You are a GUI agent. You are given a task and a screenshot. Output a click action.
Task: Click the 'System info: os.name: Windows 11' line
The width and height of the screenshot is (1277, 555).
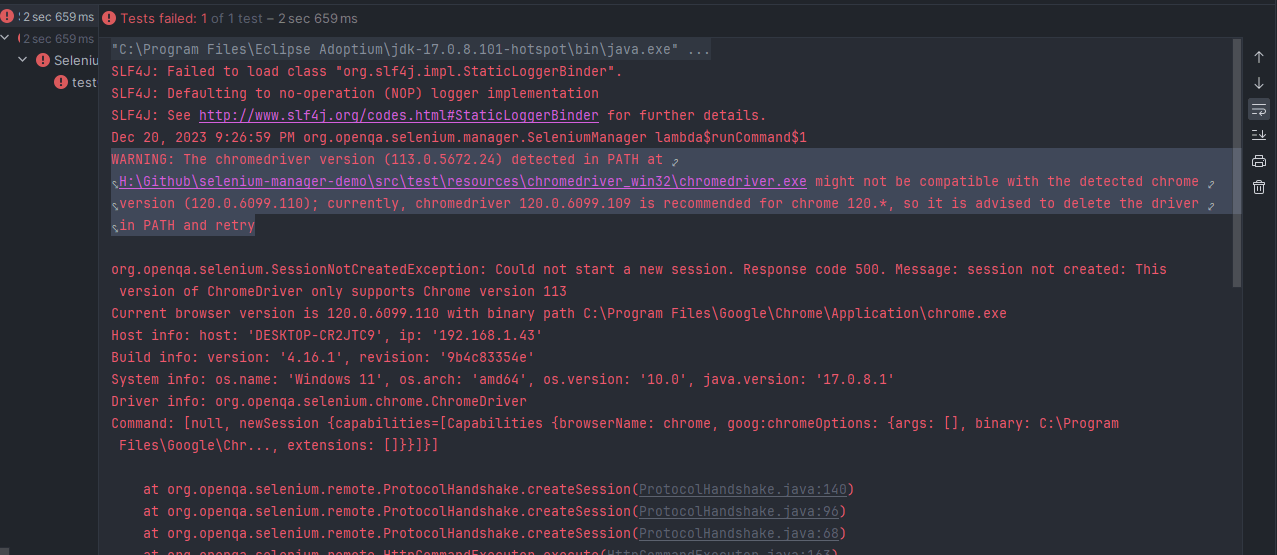[x=503, y=379]
